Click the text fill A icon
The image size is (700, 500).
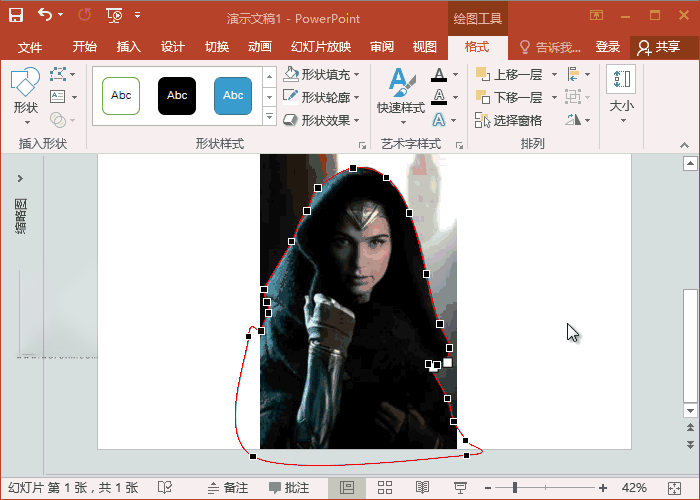pyautogui.click(x=439, y=74)
